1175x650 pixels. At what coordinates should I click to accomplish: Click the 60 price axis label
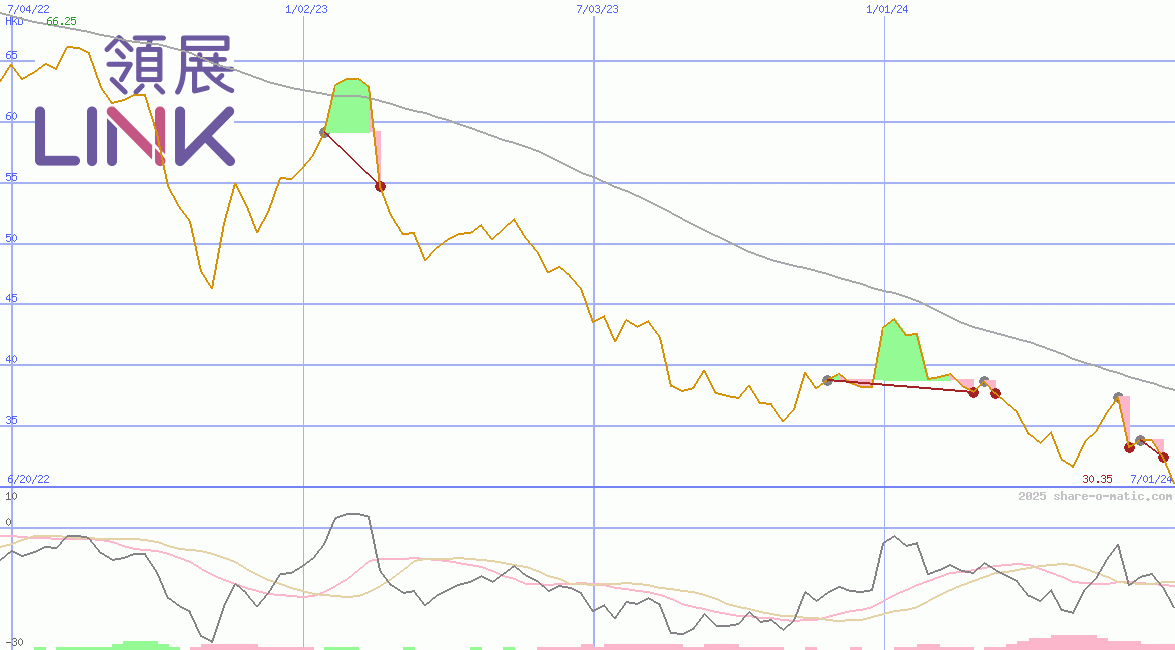(11, 116)
